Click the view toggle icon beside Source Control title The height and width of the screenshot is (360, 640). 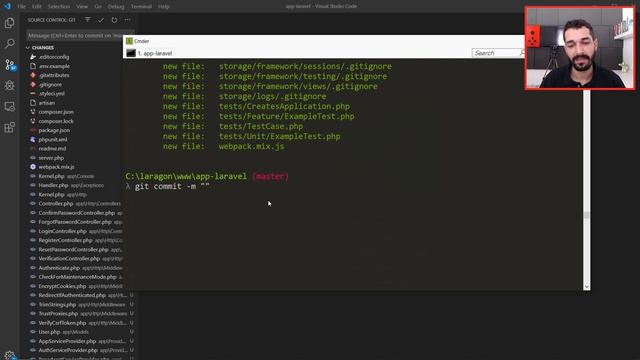(x=87, y=20)
